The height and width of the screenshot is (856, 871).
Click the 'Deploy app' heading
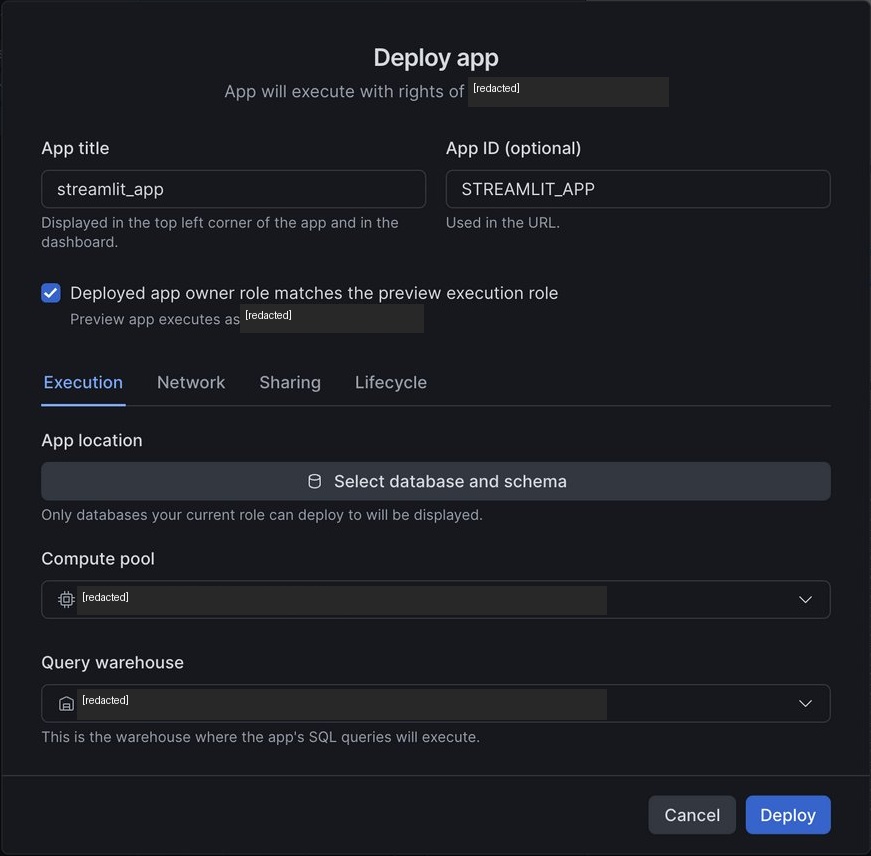pyautogui.click(x=436, y=58)
